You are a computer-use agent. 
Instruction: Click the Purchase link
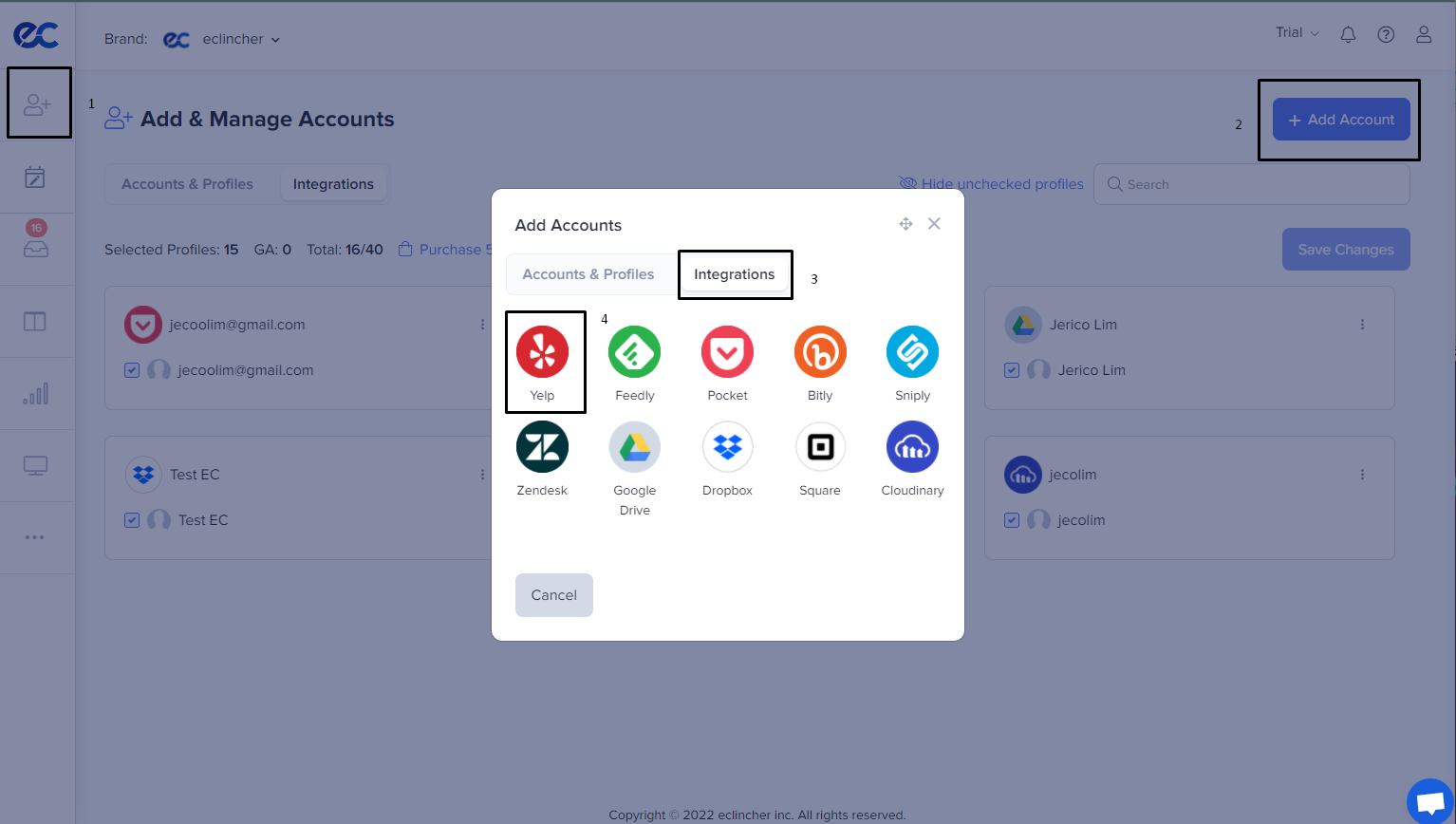[445, 250]
